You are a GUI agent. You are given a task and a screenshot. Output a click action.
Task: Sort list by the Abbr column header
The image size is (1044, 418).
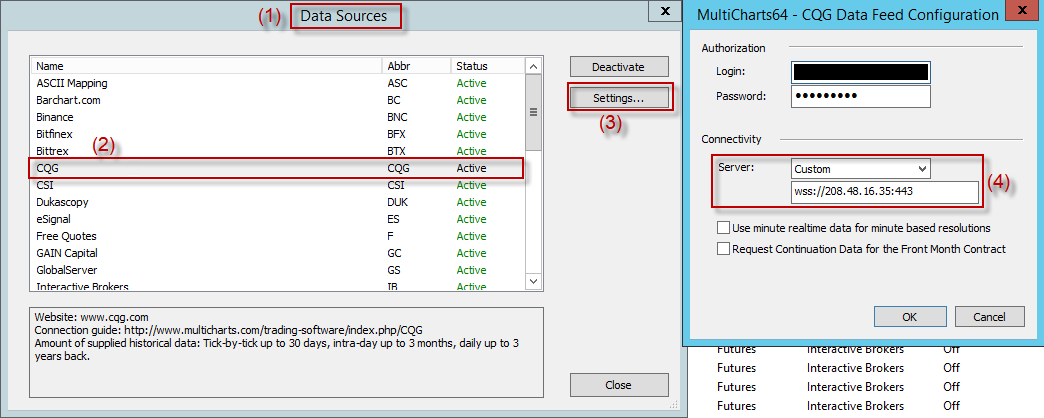point(416,66)
